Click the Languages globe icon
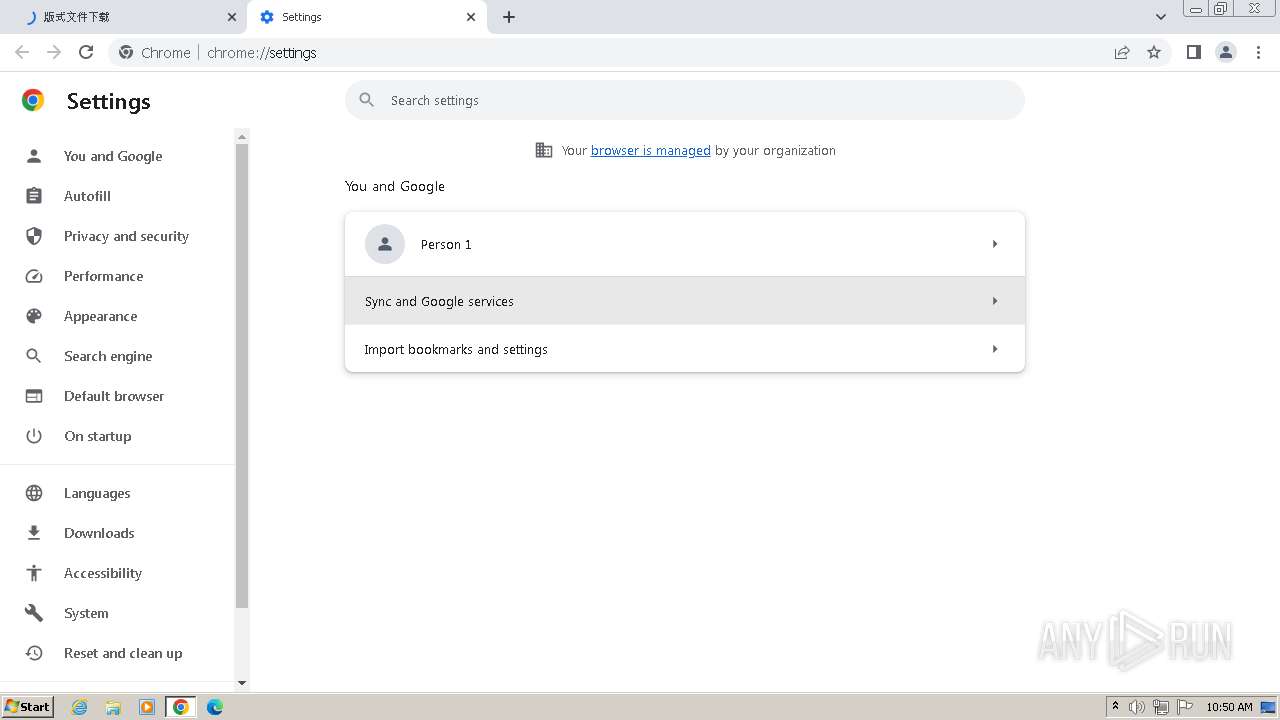 (x=34, y=493)
